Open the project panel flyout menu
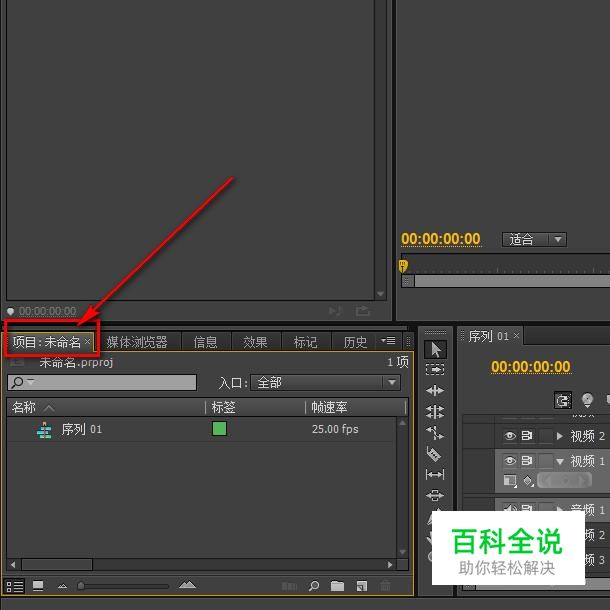The image size is (610, 610). [388, 341]
